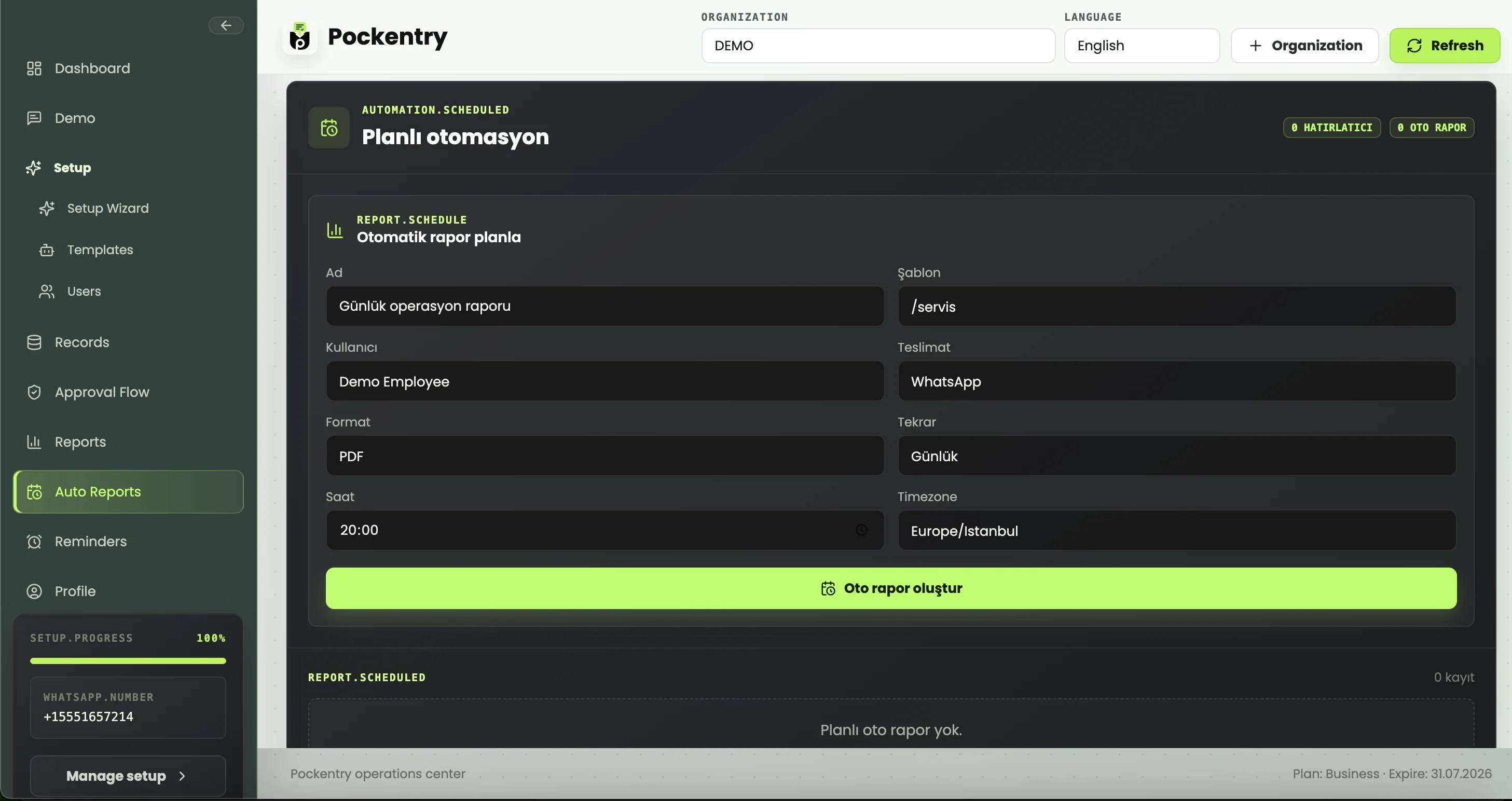Click the 'Plan: Business · Expire: 31.07.2026' text

[x=1392, y=774]
